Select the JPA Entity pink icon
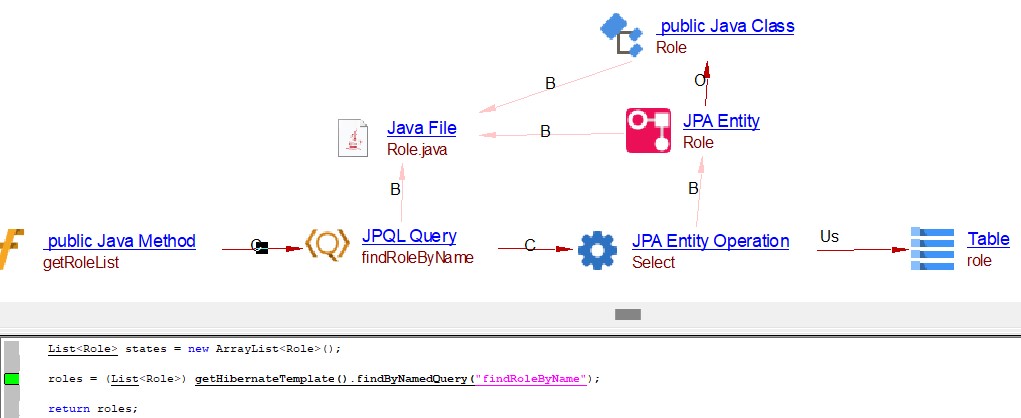This screenshot has width=1021, height=418. coord(648,131)
